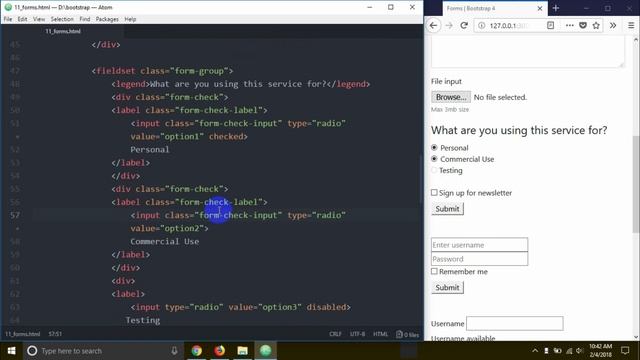
Task: Open Chrome from the taskbar
Action: coord(197,351)
